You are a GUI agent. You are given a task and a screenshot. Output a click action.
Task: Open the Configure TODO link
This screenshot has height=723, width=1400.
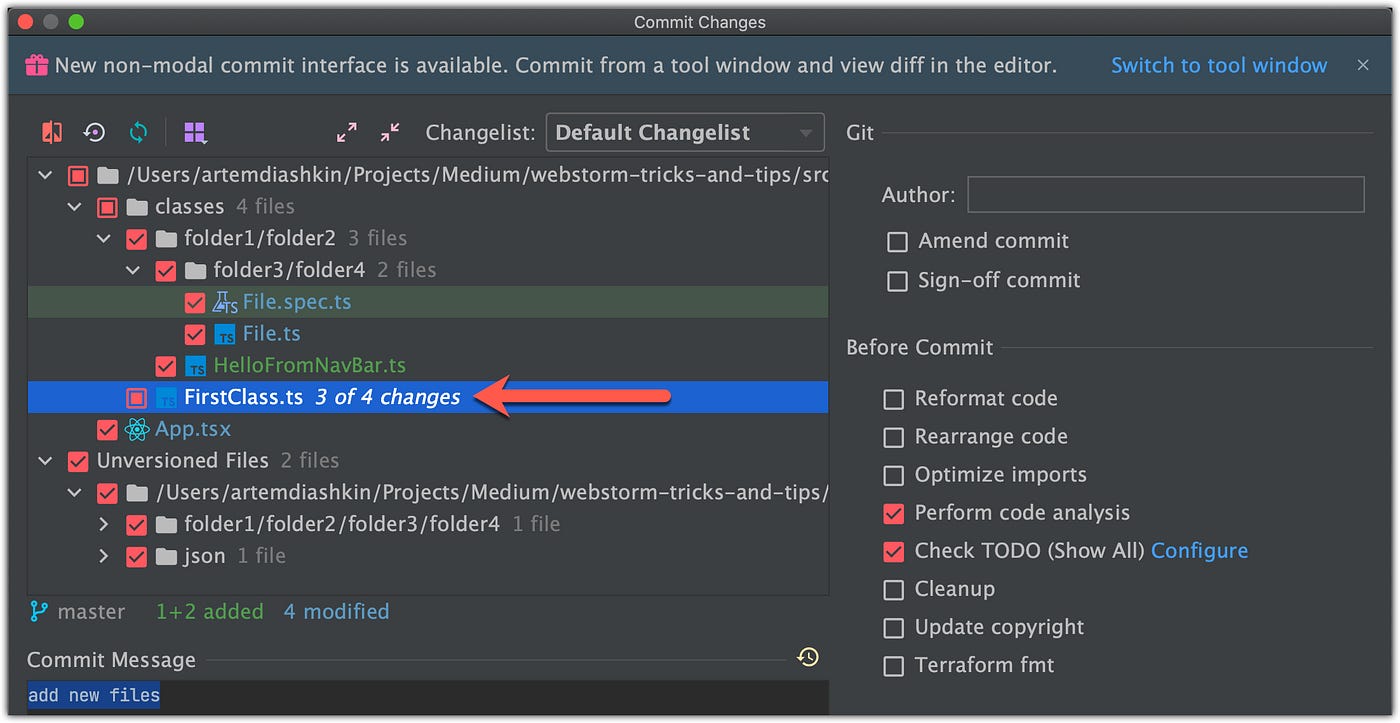1199,551
